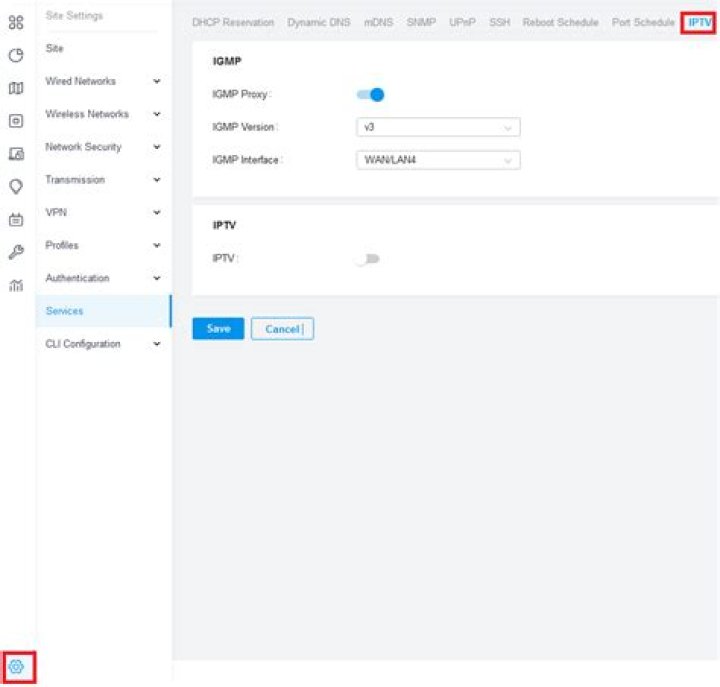Expand the VPN section chevron
Screen dimensions: 720x687
[156, 213]
